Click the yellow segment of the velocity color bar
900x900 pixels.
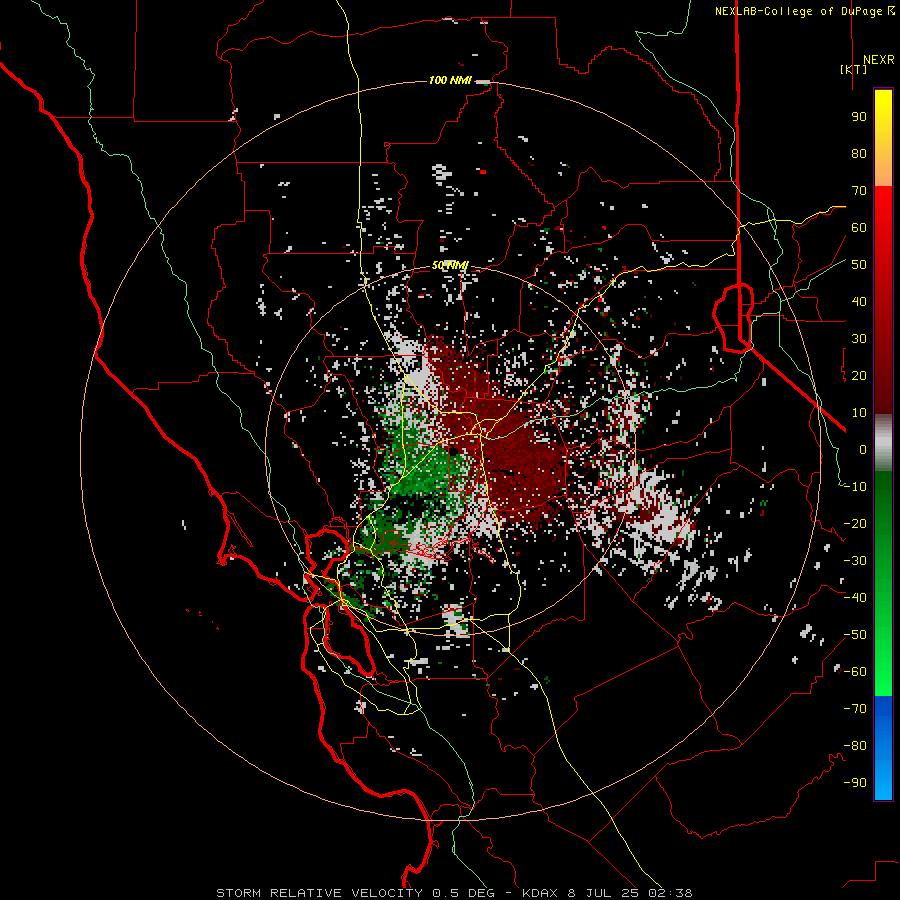coord(883,138)
